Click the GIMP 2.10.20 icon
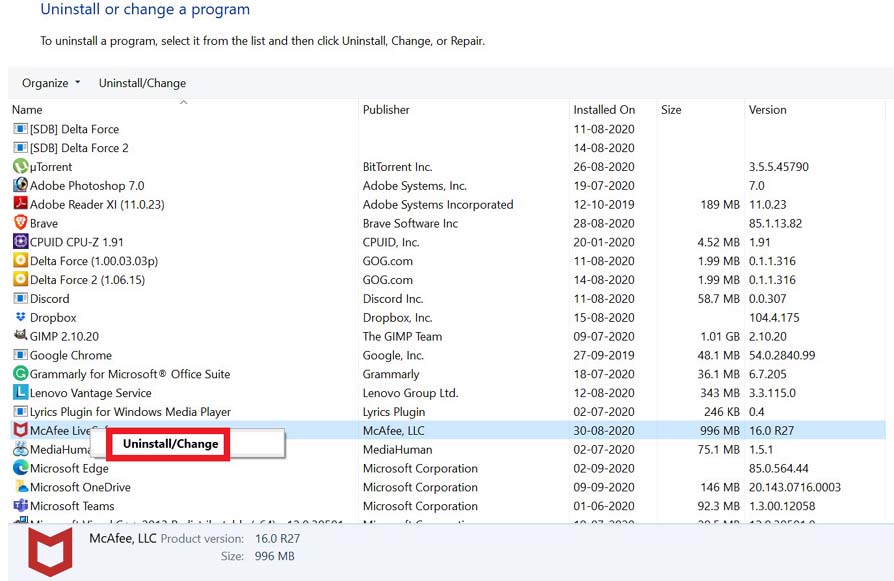 tap(21, 336)
